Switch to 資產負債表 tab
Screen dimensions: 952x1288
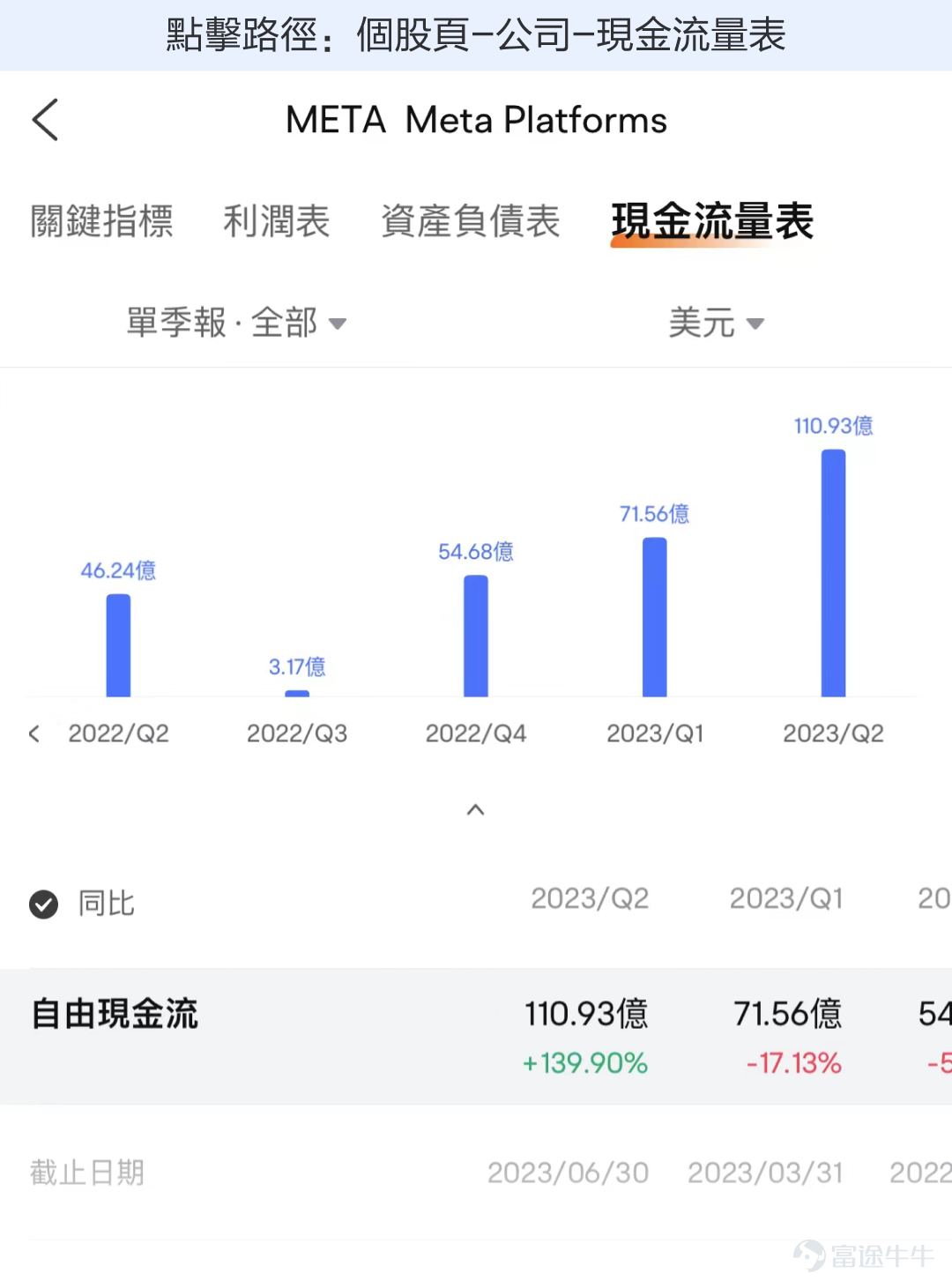click(x=470, y=220)
